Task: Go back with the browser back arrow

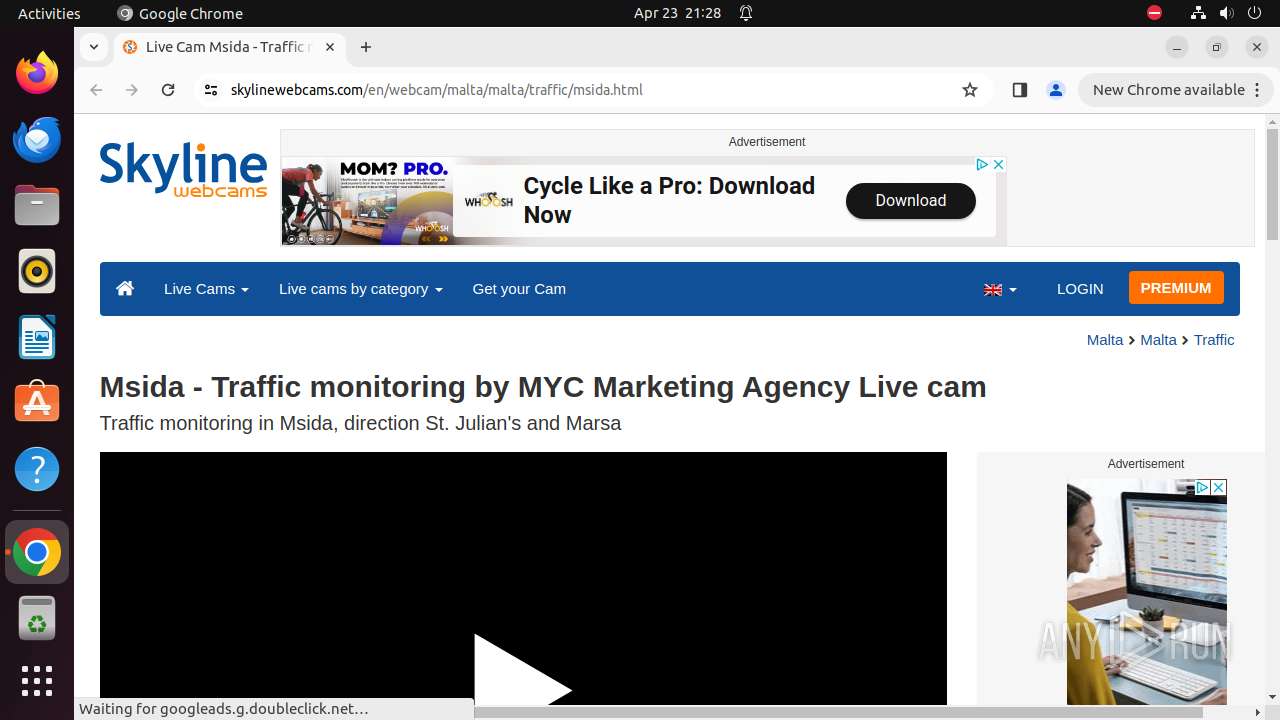Action: 96,90
